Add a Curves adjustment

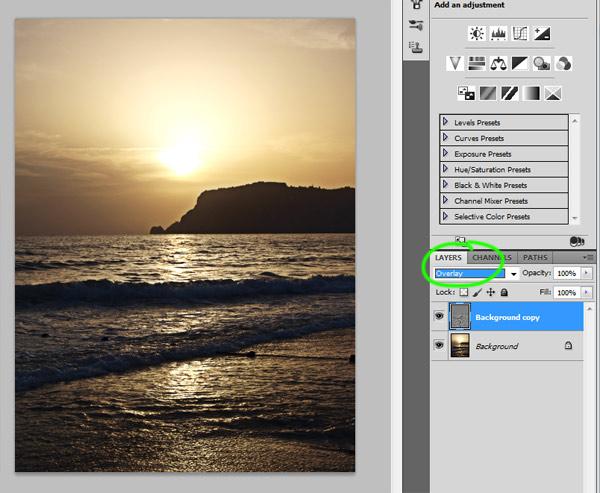(x=520, y=33)
